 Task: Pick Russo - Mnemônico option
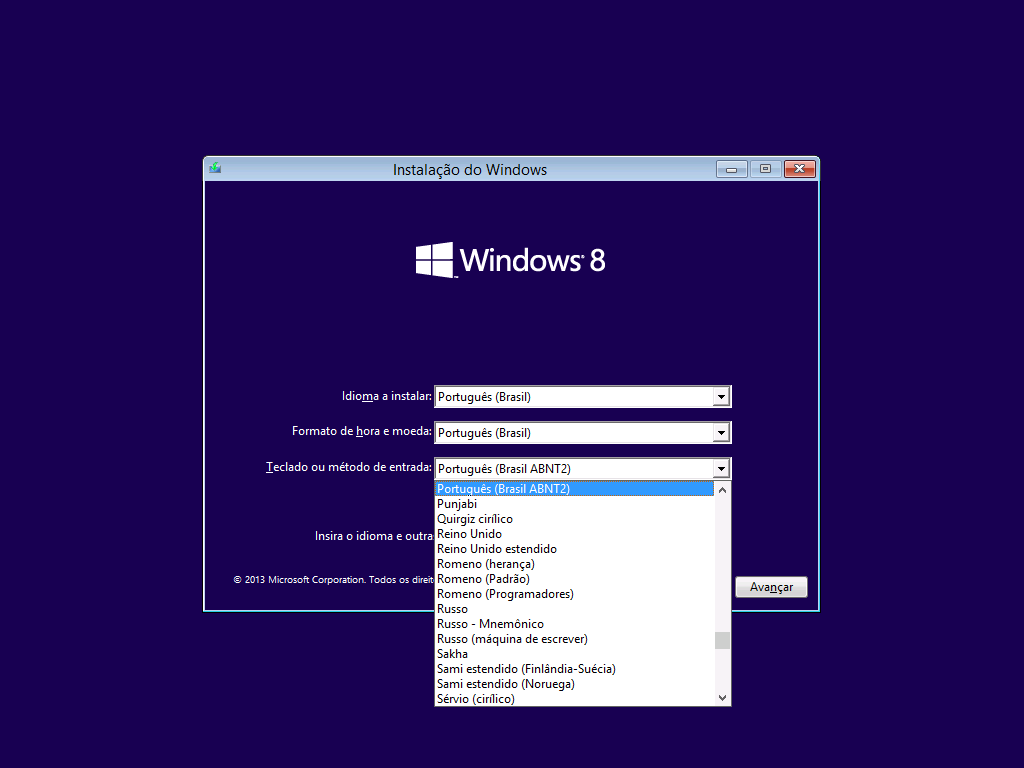coord(574,624)
